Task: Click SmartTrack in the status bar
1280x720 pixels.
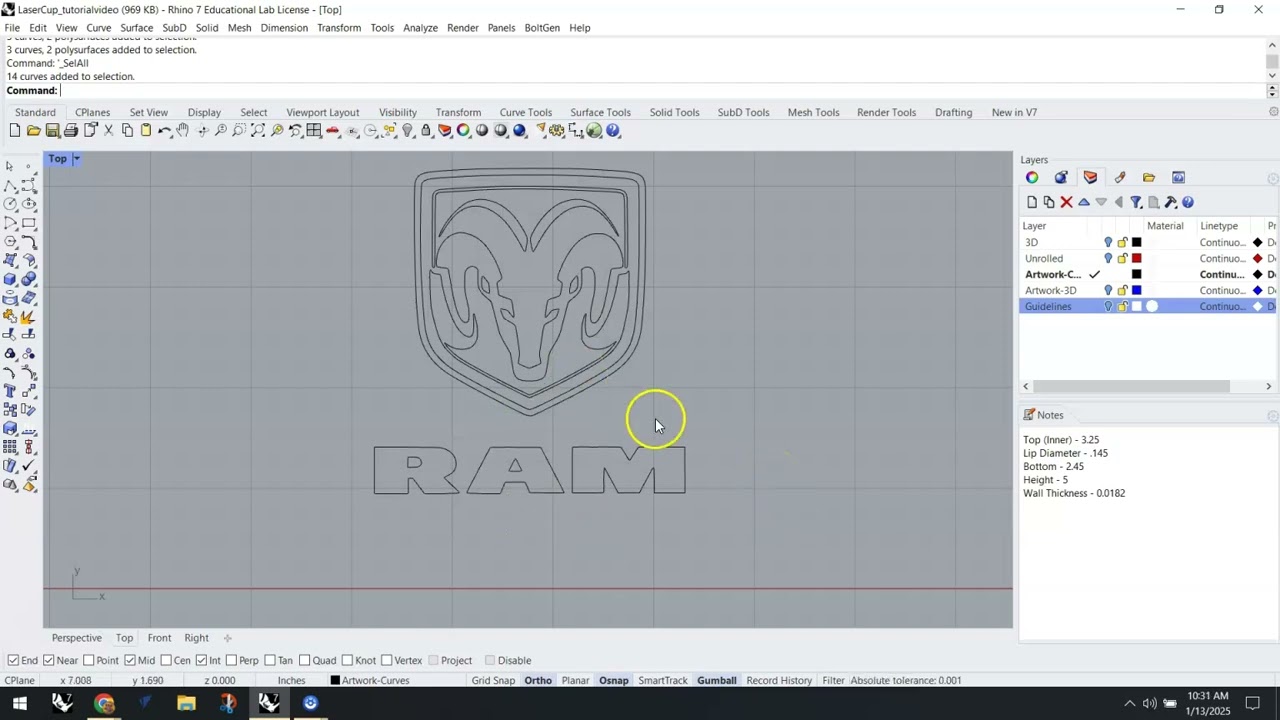Action: click(663, 680)
